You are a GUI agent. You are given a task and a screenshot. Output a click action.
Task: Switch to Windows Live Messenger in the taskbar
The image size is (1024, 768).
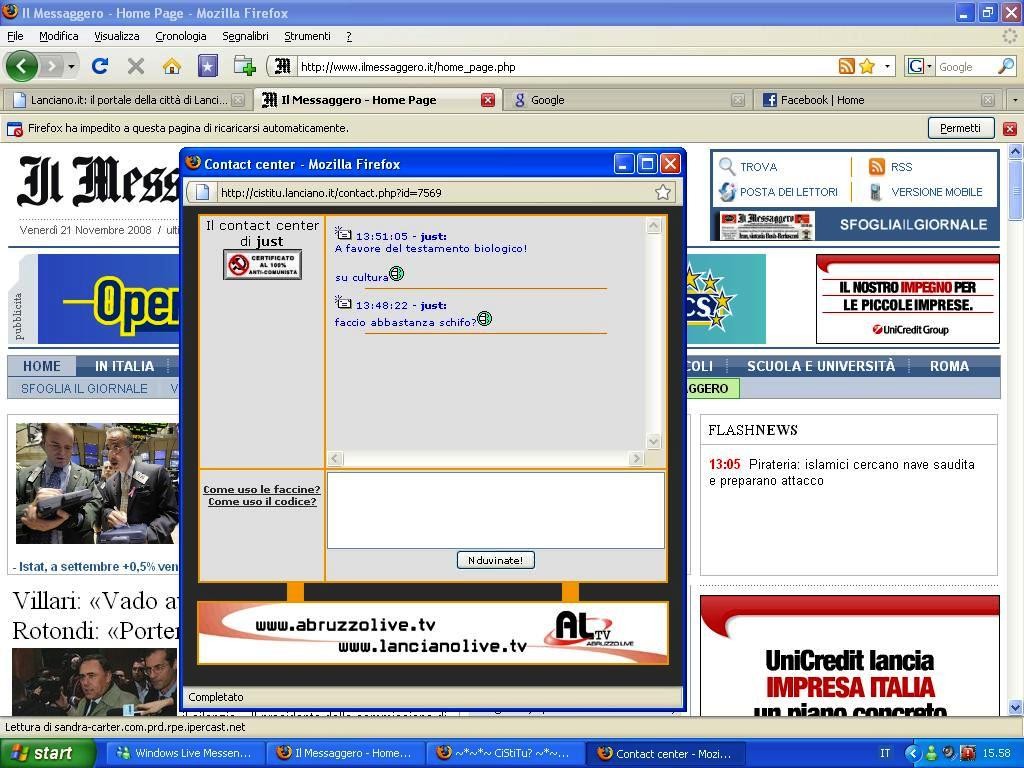point(185,753)
